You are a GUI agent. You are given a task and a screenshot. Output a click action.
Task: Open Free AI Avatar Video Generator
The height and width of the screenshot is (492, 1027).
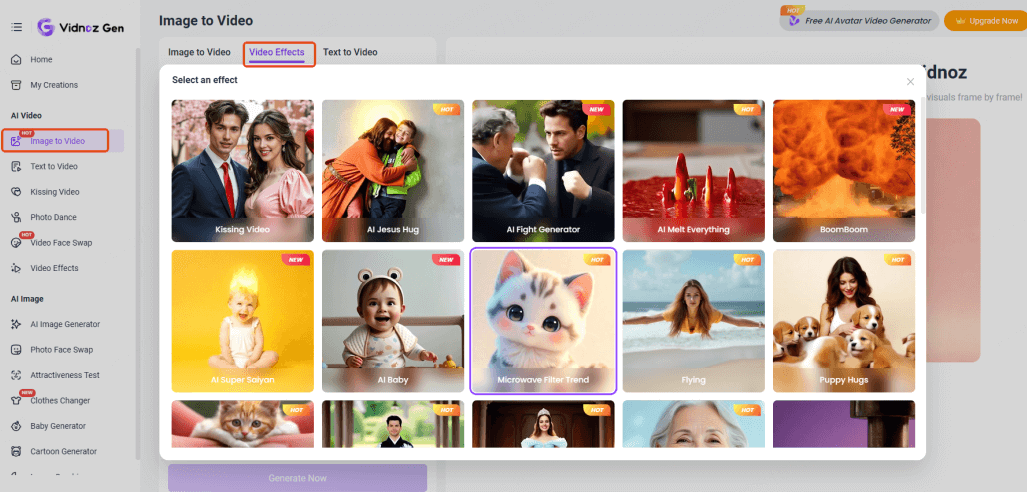859,21
